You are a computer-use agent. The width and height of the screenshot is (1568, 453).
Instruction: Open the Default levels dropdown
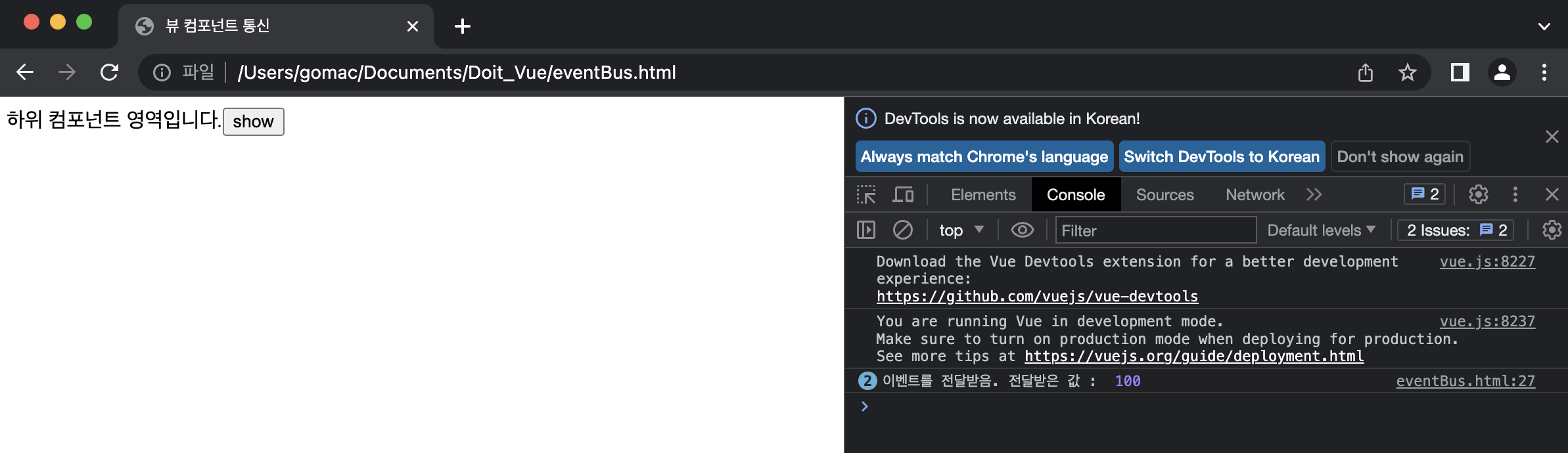[1321, 230]
